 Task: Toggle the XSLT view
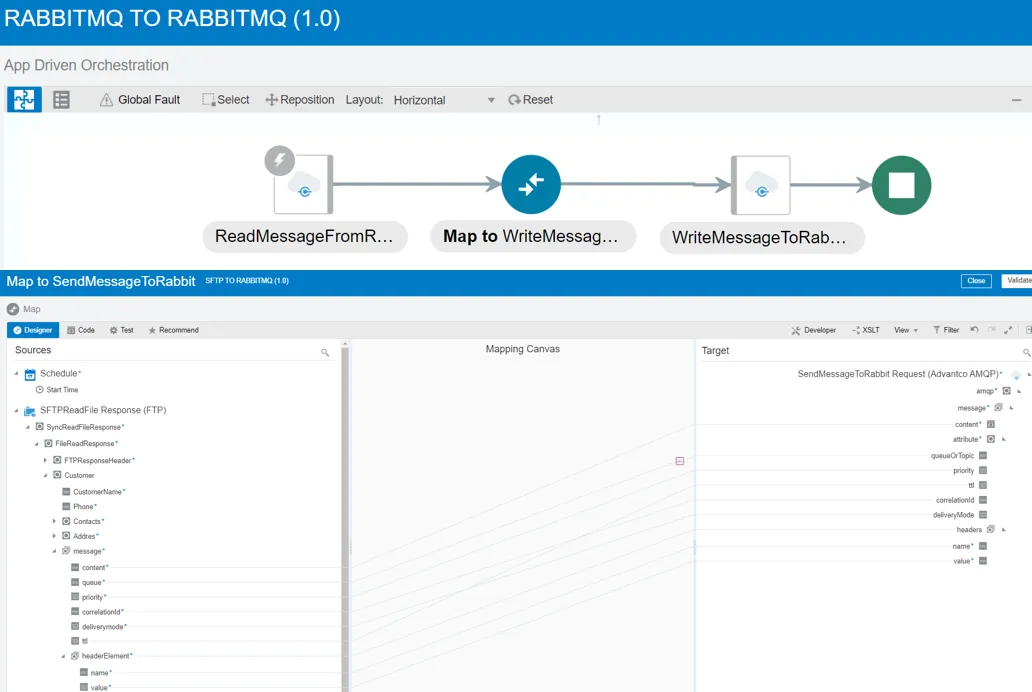(x=865, y=330)
